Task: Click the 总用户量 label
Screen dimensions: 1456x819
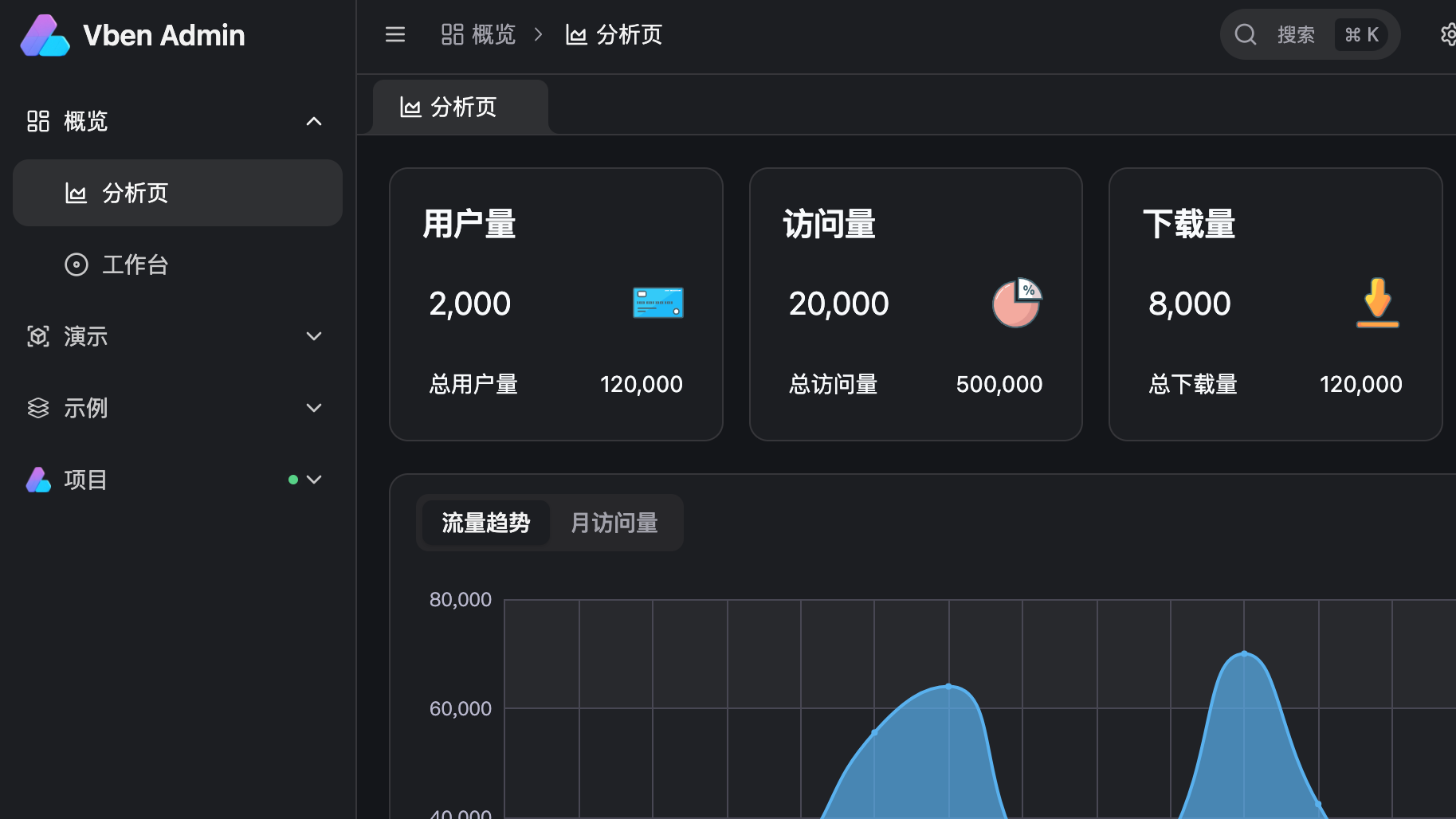Action: (x=473, y=384)
